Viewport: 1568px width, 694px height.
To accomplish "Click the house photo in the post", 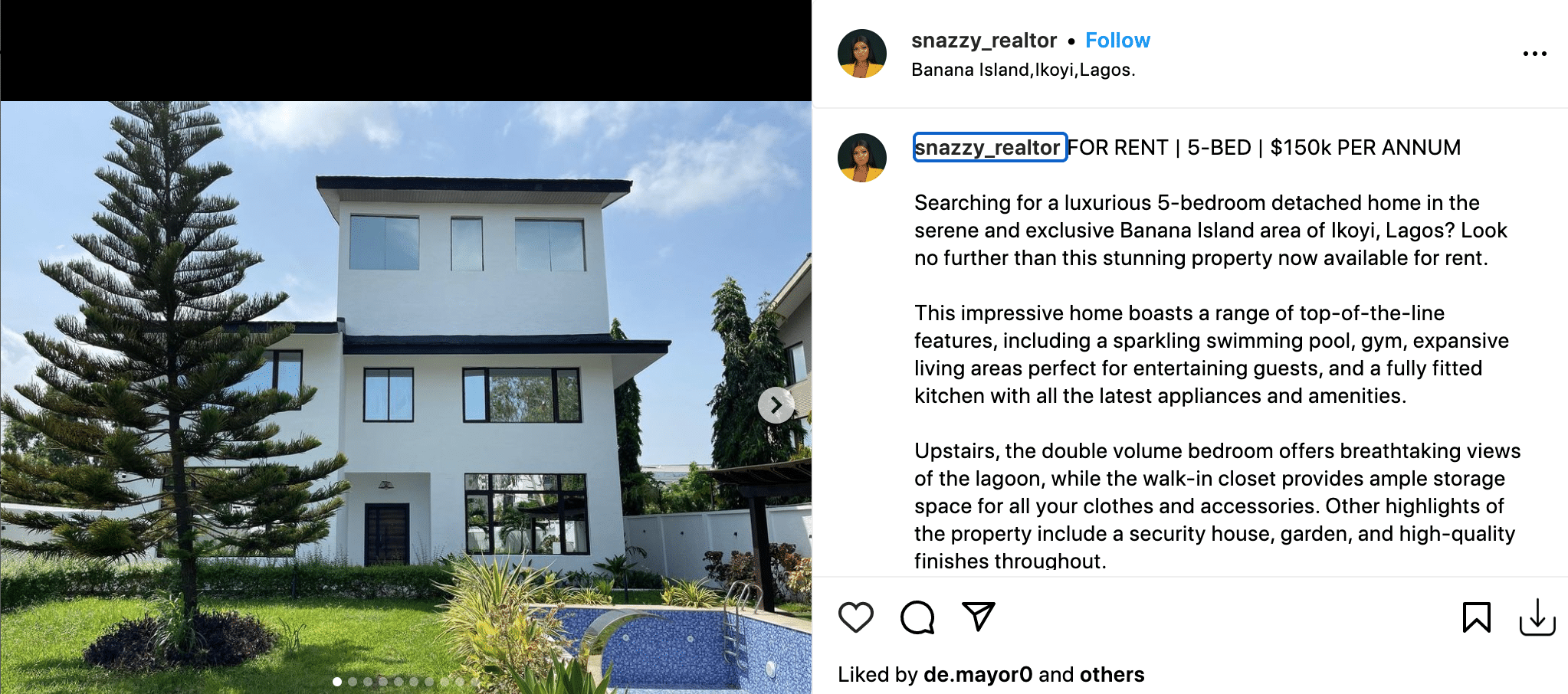I will point(406,398).
